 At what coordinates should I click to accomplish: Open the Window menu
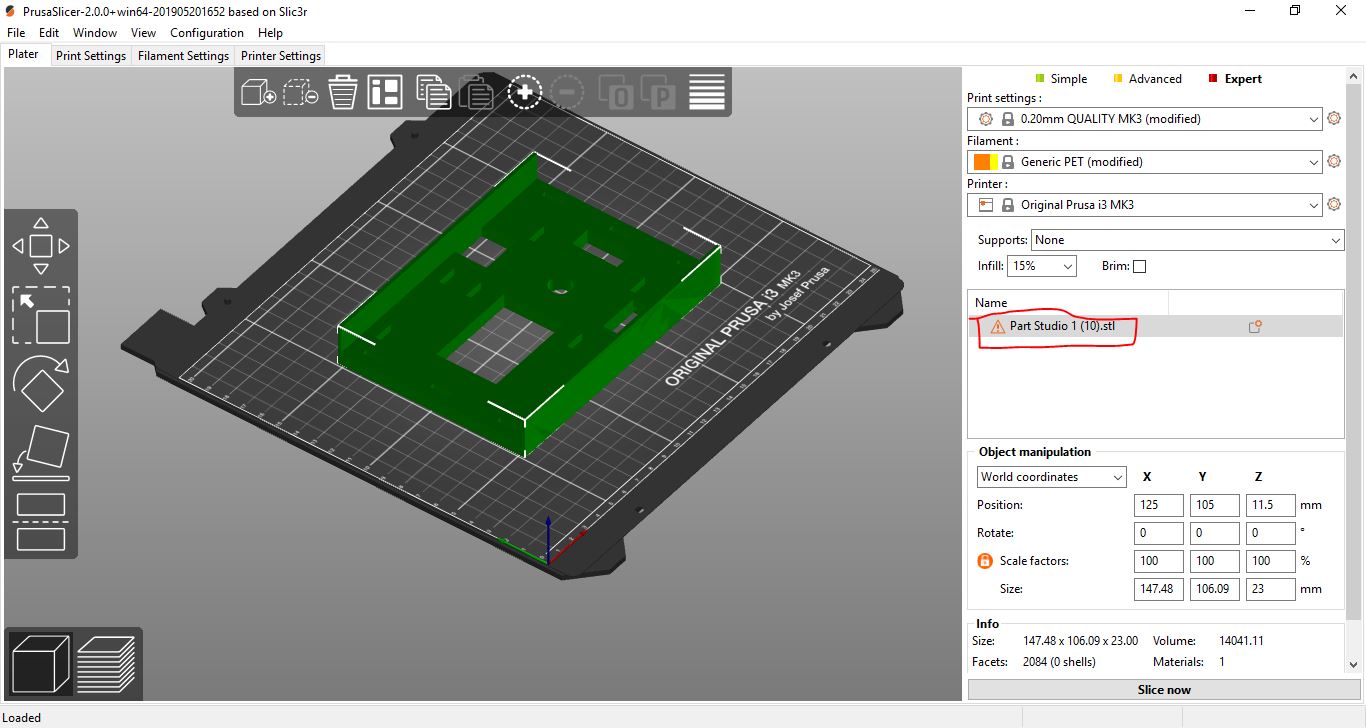point(95,33)
